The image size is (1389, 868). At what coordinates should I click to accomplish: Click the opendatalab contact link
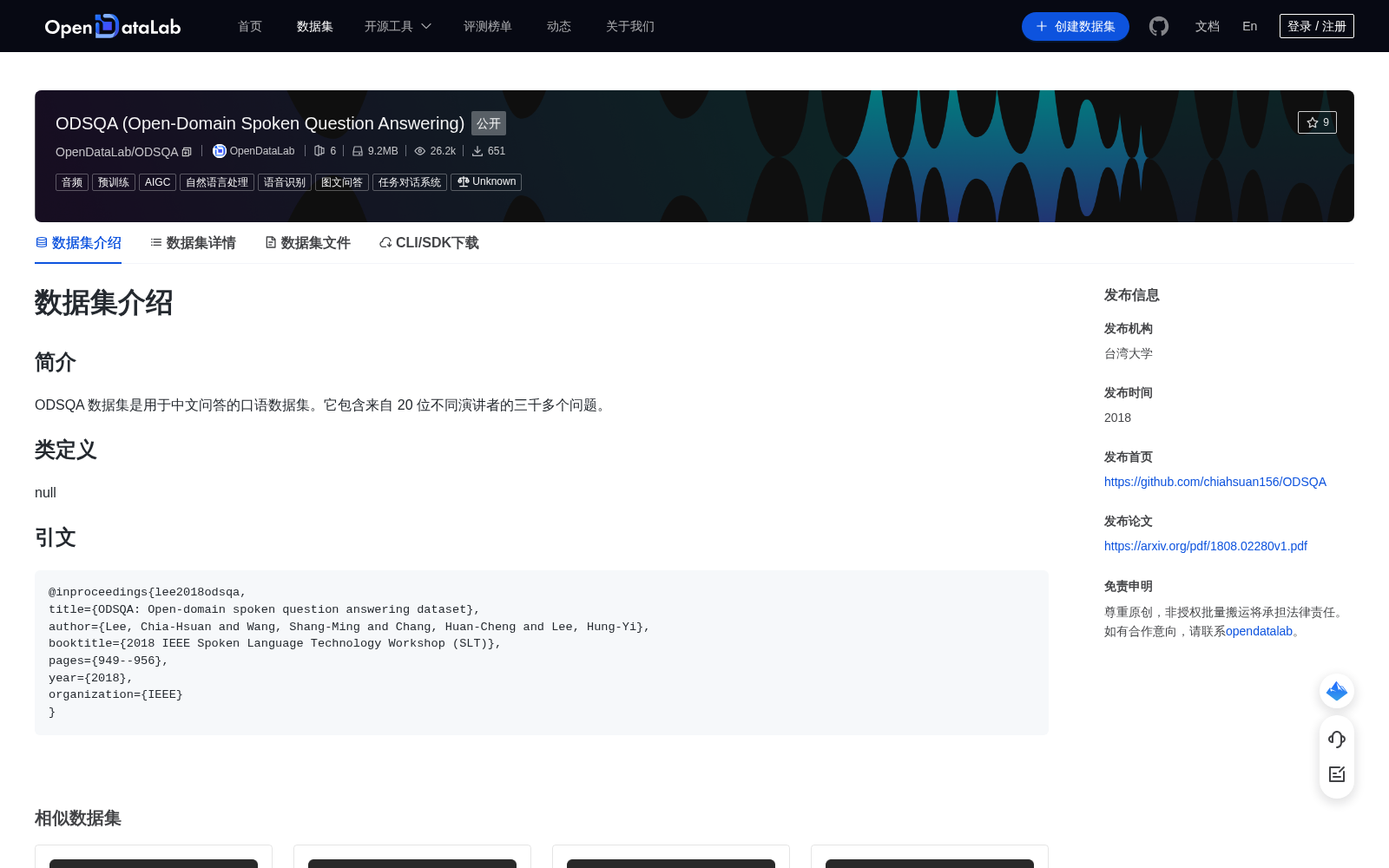(x=1259, y=631)
